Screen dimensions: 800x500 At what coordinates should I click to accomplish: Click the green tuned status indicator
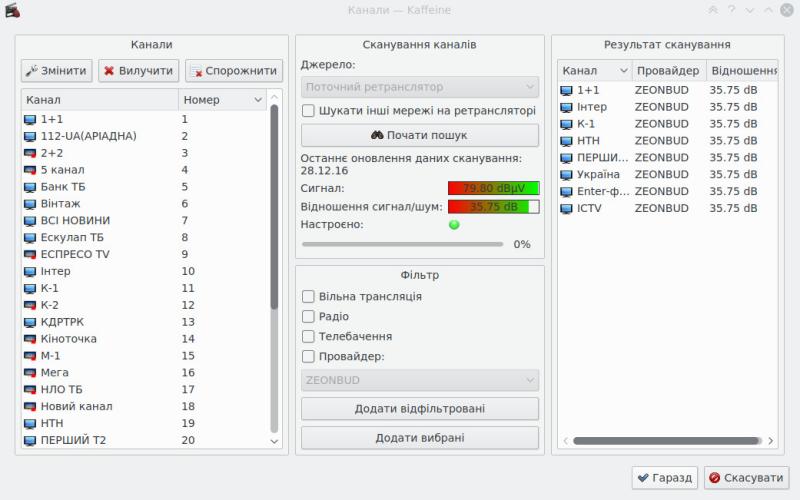pyautogui.click(x=454, y=225)
